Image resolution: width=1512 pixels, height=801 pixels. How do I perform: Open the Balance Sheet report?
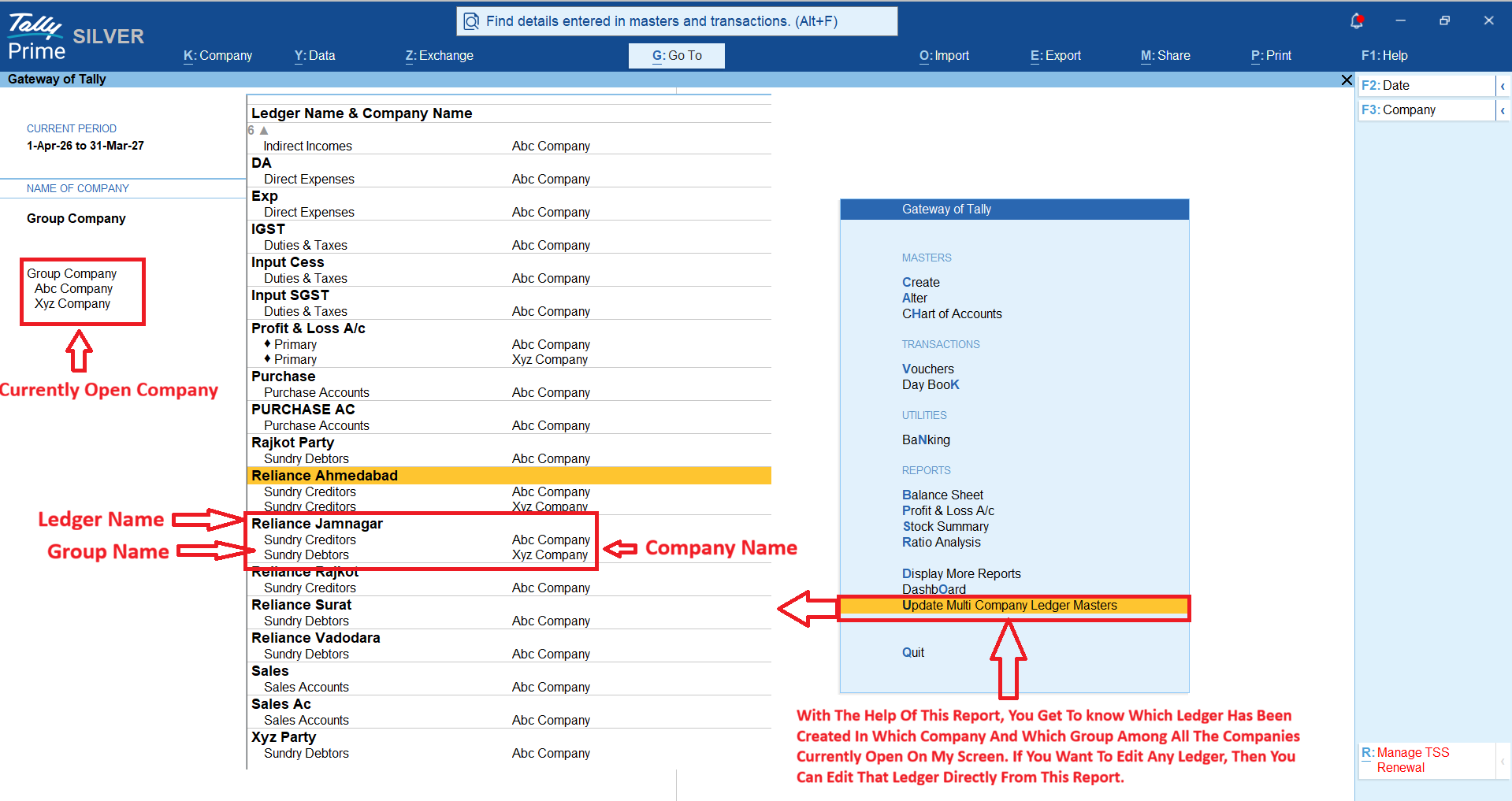coord(942,495)
